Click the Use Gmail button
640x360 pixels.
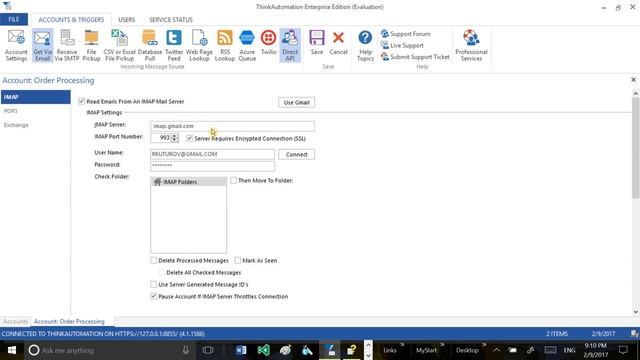pyautogui.click(x=297, y=102)
